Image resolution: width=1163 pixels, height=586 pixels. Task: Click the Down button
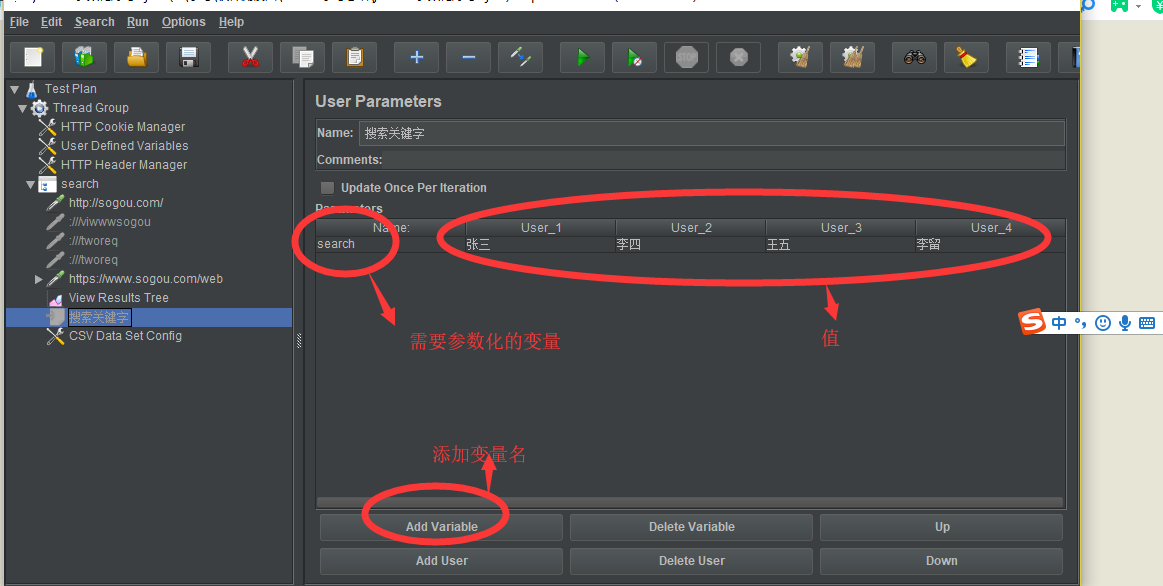pyautogui.click(x=941, y=561)
